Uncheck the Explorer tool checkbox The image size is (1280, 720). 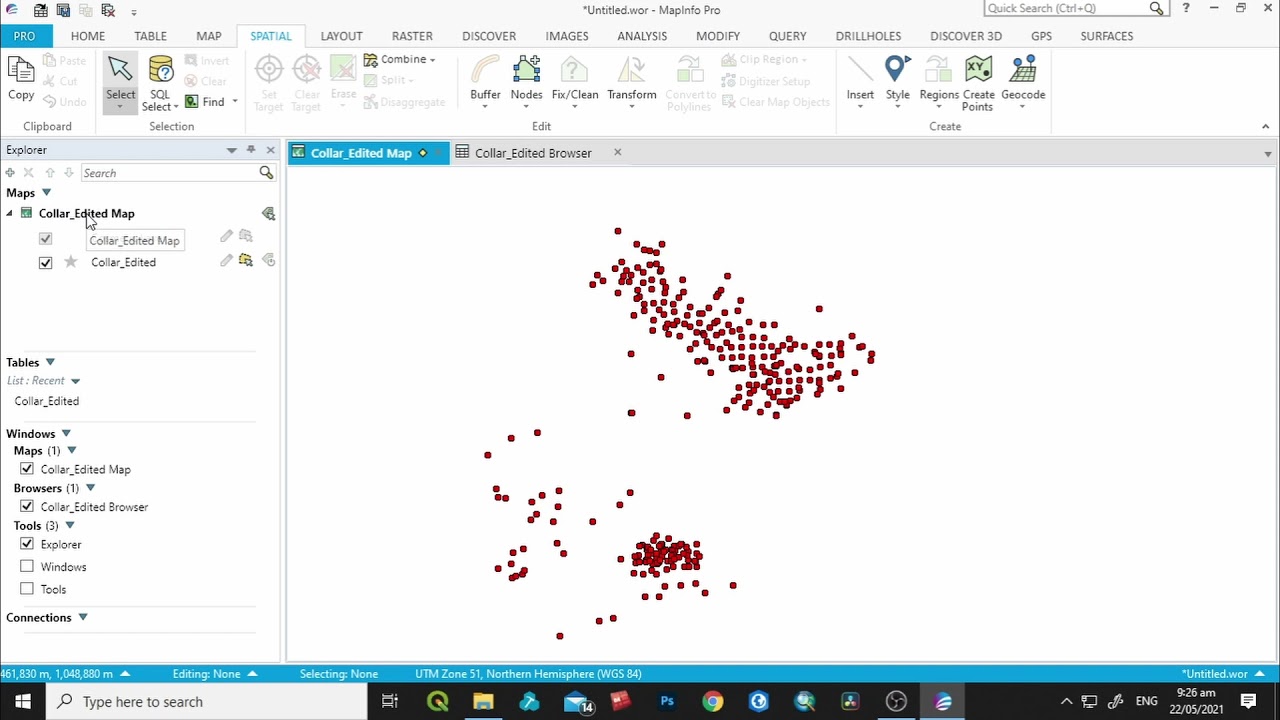(27, 544)
